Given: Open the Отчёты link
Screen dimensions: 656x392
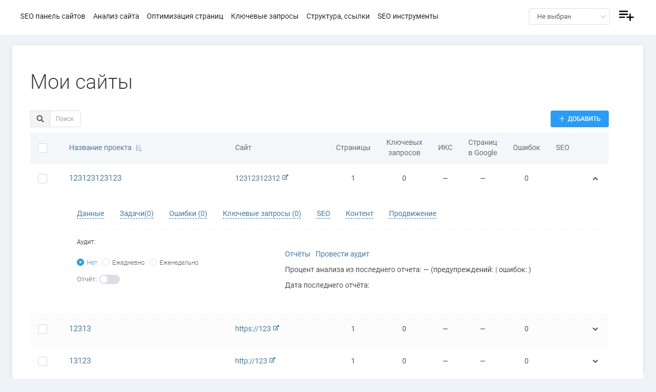Looking at the screenshot, I should pyautogui.click(x=297, y=254).
